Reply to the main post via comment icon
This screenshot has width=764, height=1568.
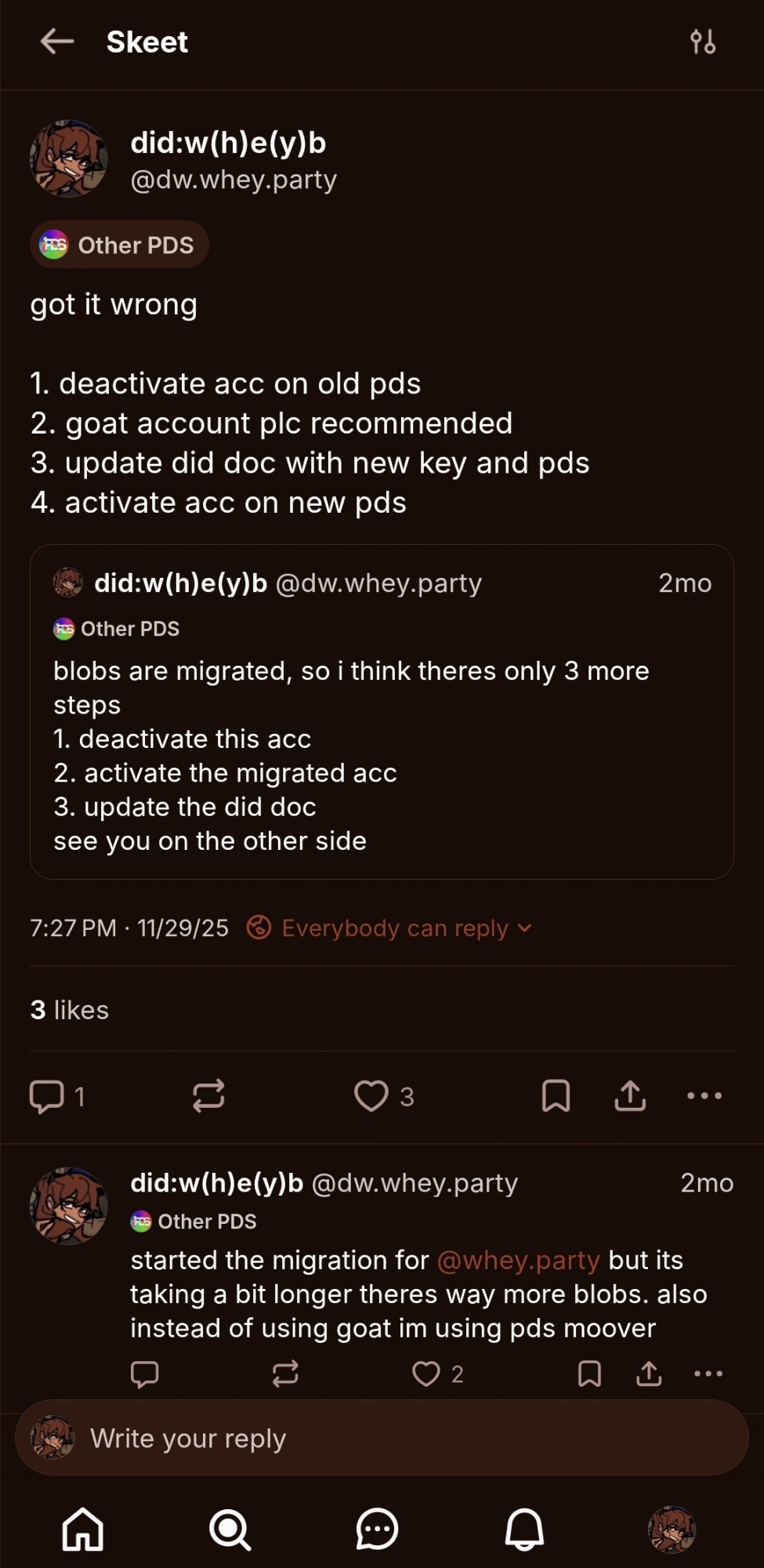(x=47, y=1096)
